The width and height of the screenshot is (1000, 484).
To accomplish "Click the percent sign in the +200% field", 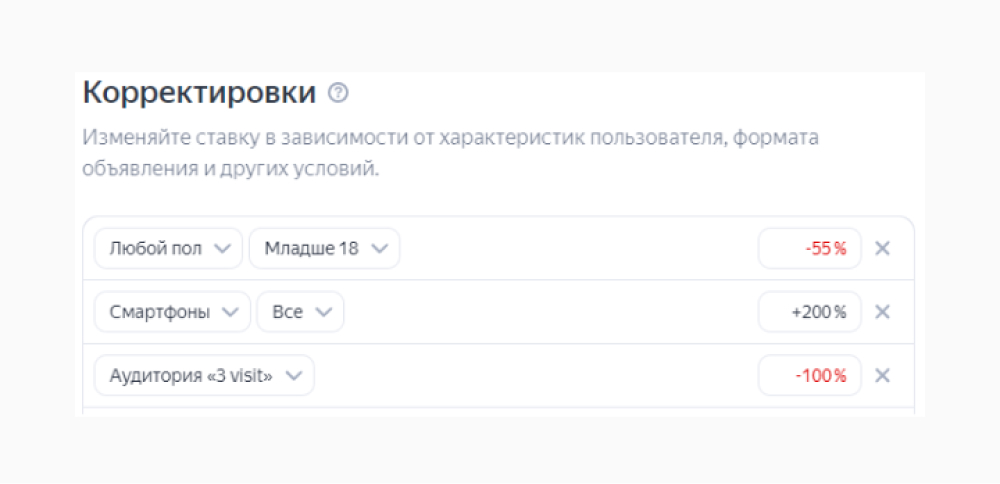I will (840, 313).
